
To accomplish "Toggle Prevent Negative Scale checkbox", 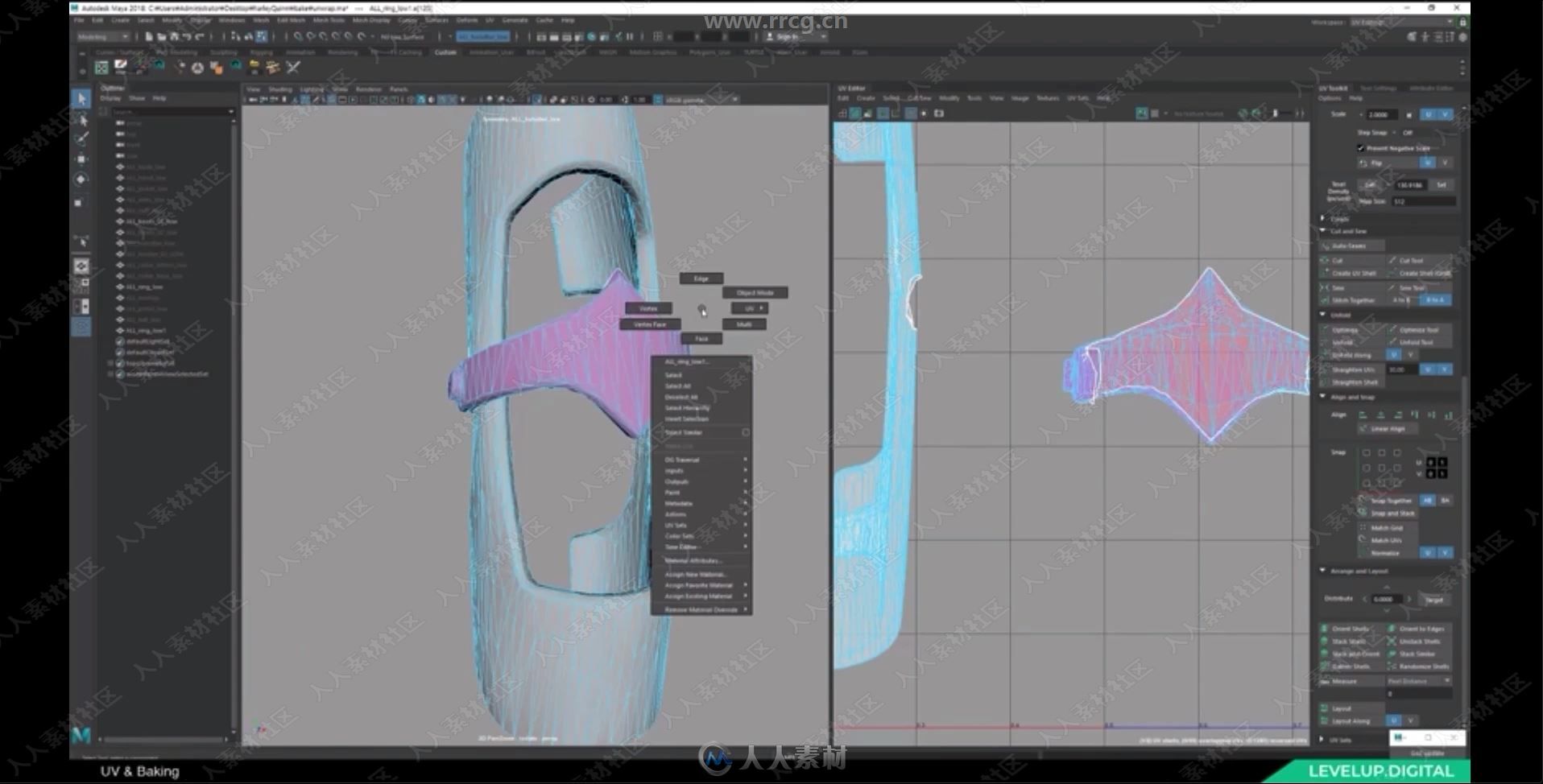I will pos(1361,148).
